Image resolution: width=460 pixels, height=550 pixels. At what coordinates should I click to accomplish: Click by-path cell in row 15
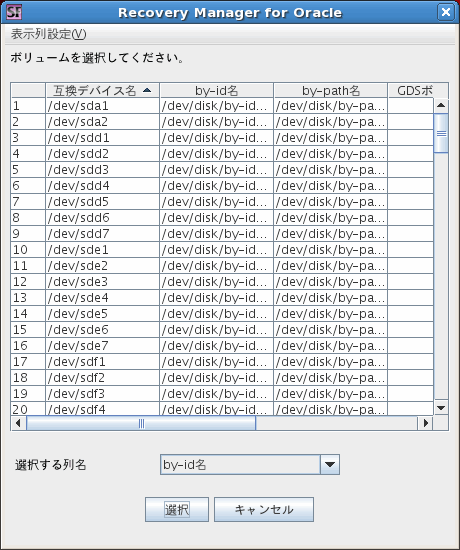331,330
